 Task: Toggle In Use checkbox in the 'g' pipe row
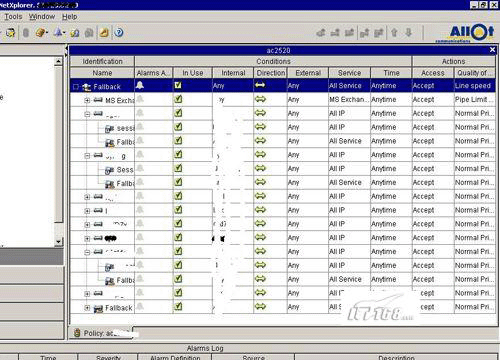coord(178,154)
